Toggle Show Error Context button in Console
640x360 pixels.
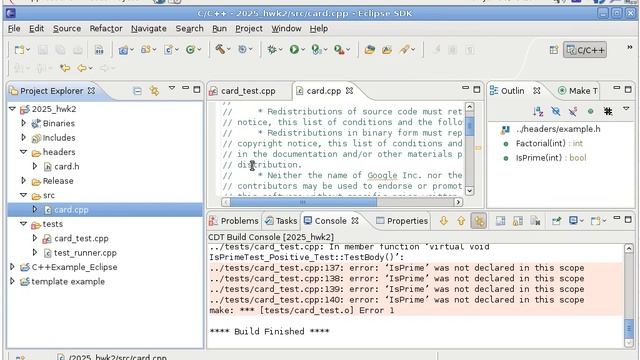478,221
